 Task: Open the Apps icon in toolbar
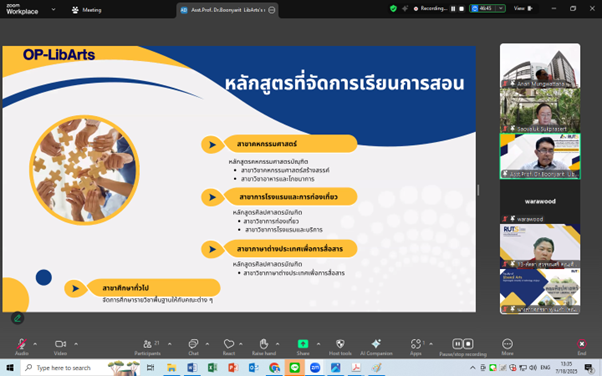[416, 344]
